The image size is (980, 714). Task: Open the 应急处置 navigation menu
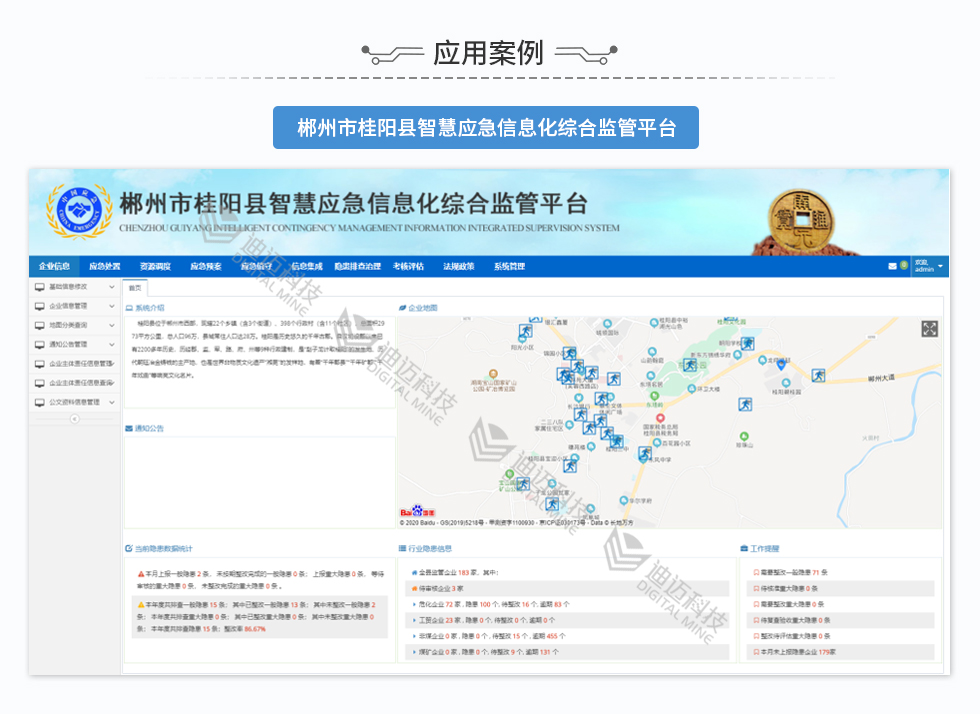tap(104, 267)
